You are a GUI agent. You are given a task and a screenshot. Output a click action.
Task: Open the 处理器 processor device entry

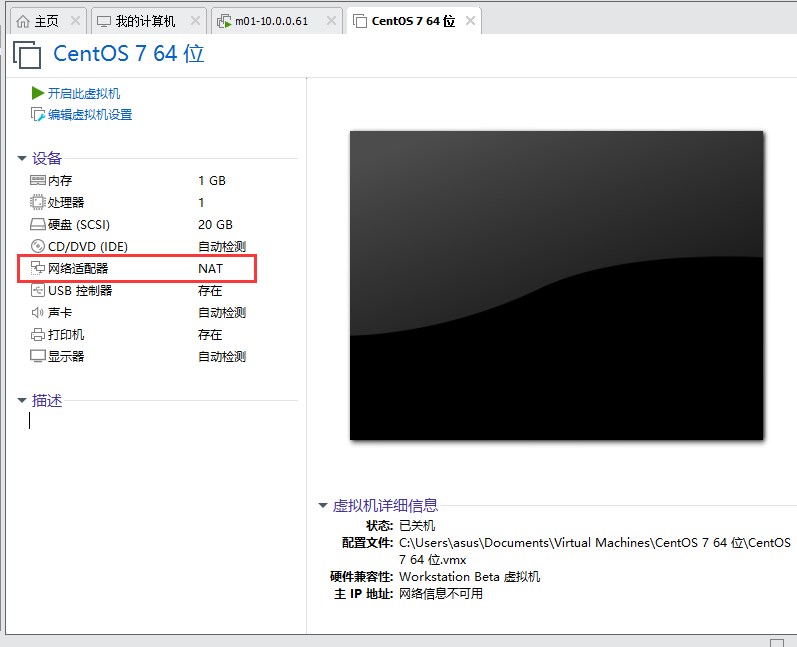(66, 202)
